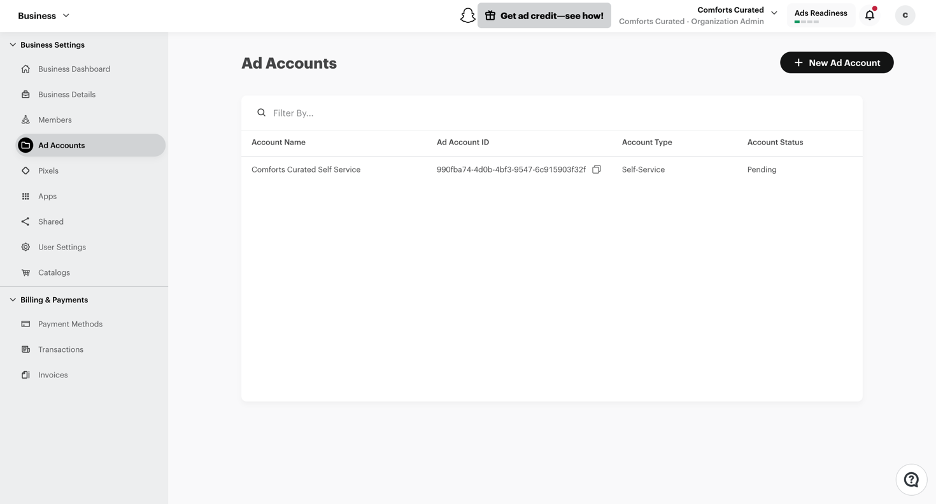Image resolution: width=936 pixels, height=504 pixels.
Task: Click the Ads Readiness progress bar
Action: pos(806,22)
